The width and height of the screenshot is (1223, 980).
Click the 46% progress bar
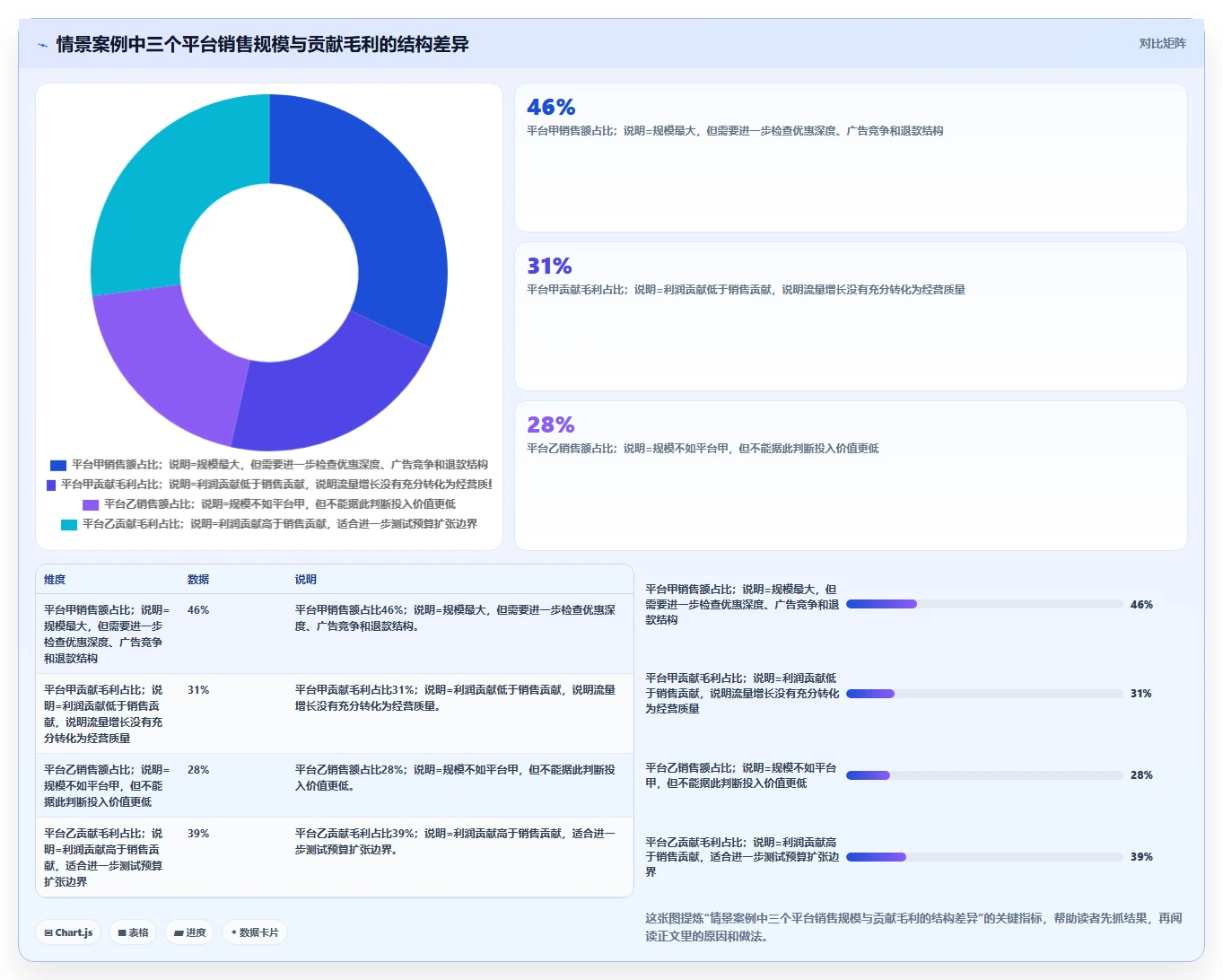click(x=984, y=604)
